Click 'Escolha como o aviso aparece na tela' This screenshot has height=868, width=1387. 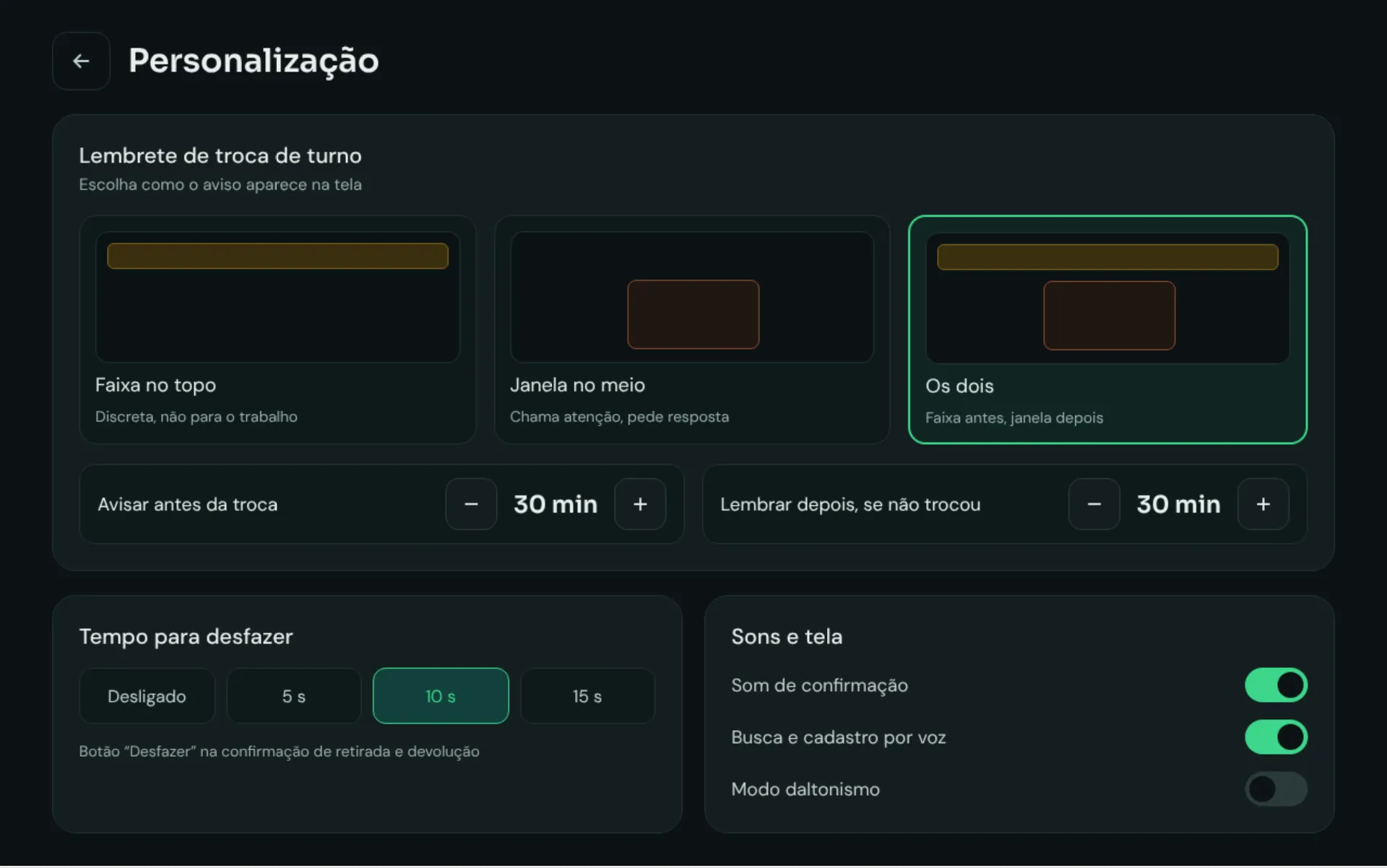220,185
